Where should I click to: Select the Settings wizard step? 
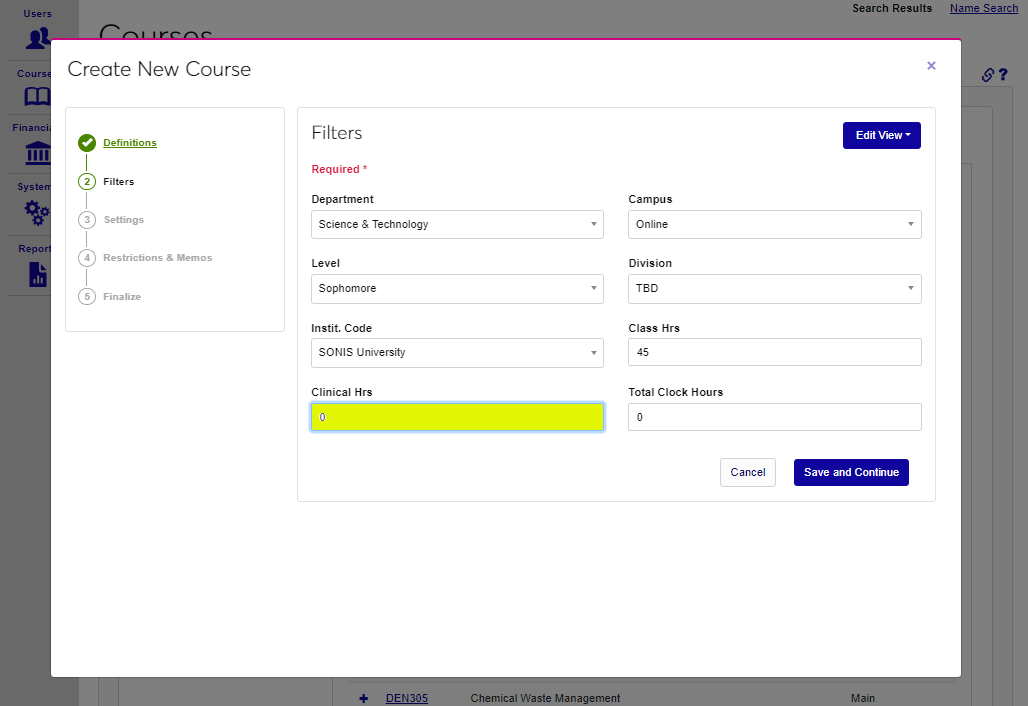(x=124, y=220)
